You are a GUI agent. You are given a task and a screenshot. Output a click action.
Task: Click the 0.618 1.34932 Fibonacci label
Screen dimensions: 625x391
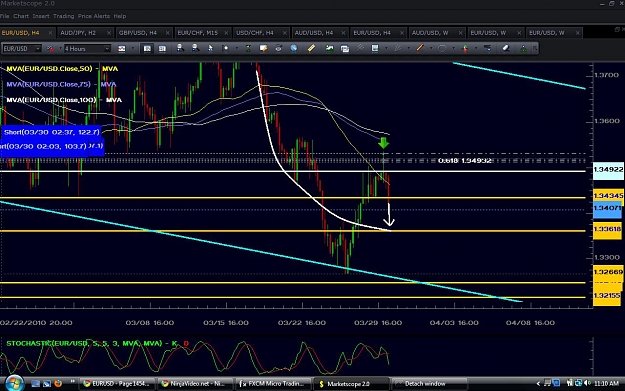coord(464,161)
